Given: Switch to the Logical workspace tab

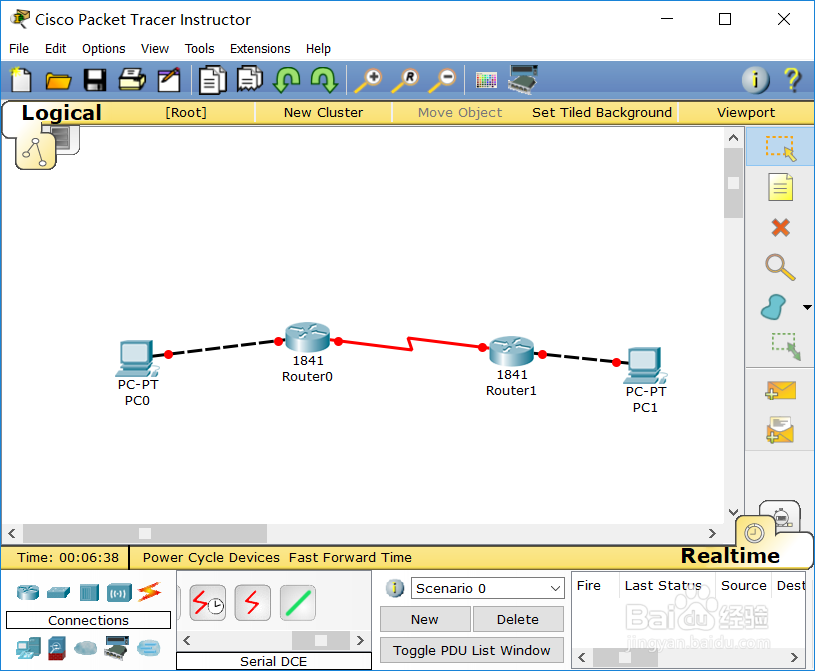Looking at the screenshot, I should point(61,113).
